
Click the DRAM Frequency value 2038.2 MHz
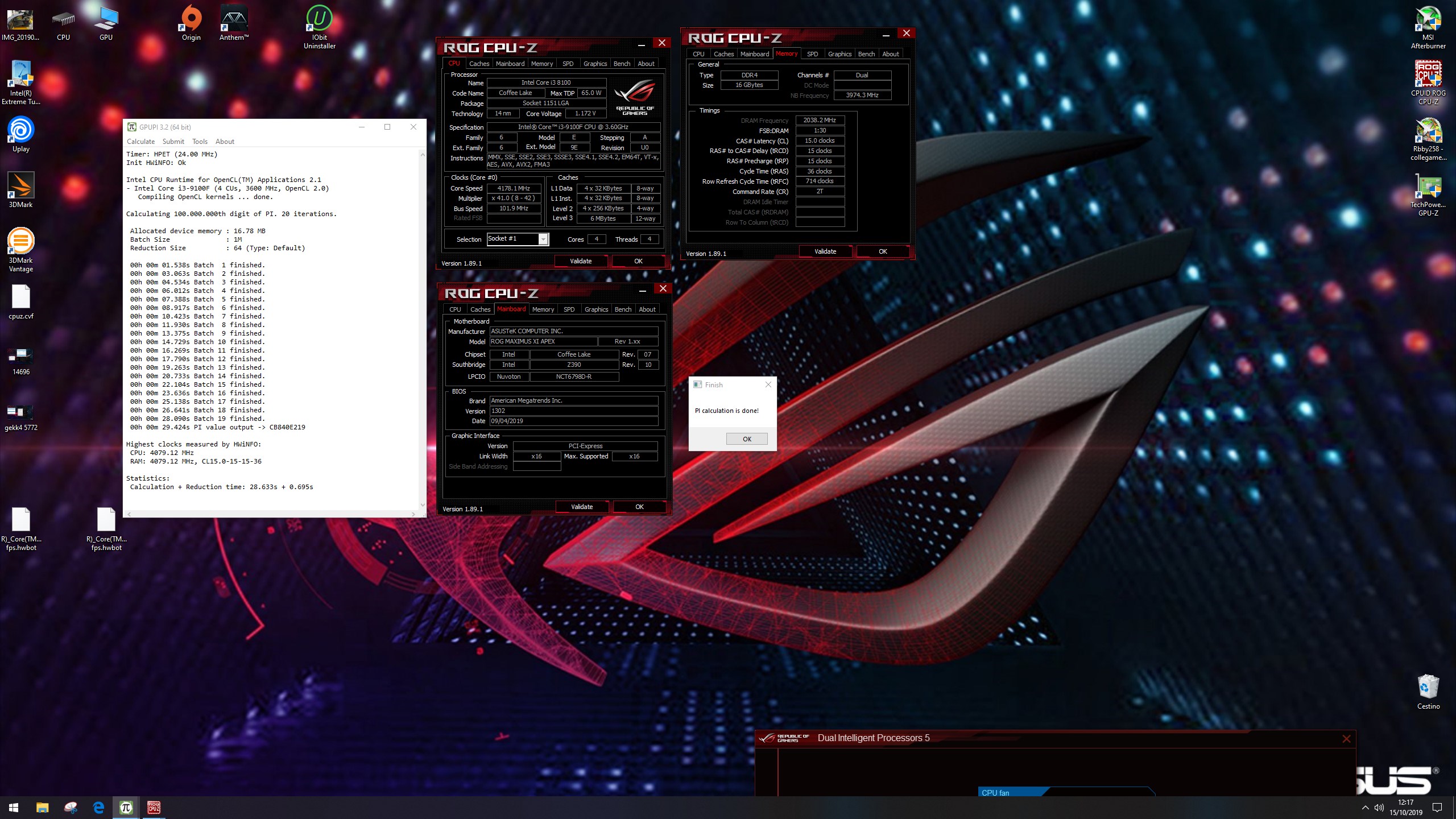click(820, 121)
